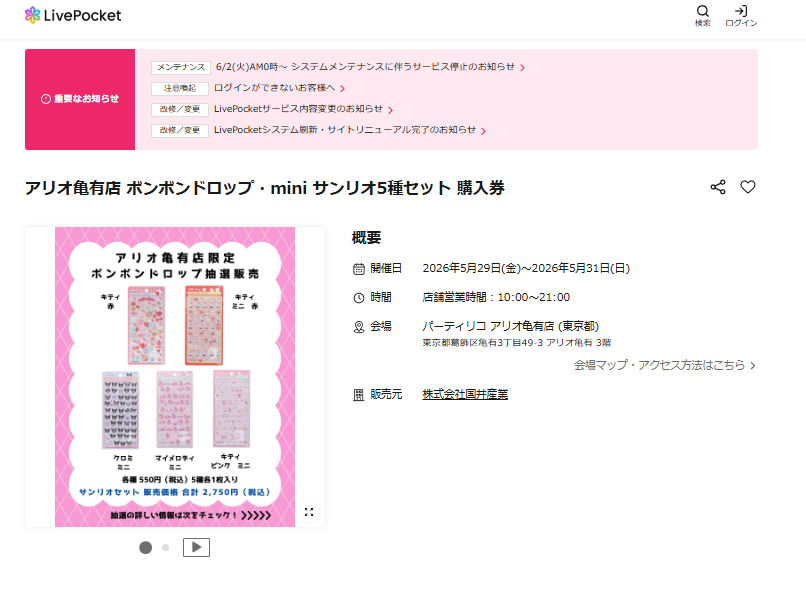Open the event poster thumbnail
The height and width of the screenshot is (591, 806).
coord(175,377)
